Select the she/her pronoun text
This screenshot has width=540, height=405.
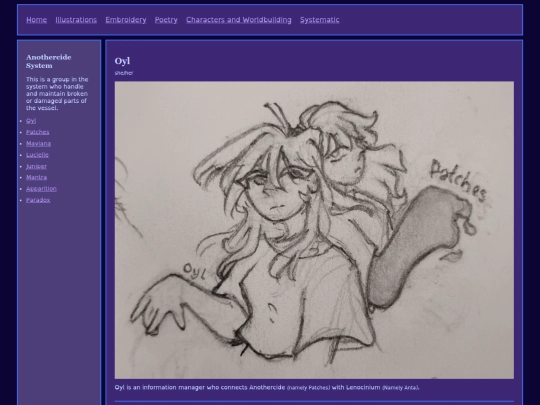point(124,73)
